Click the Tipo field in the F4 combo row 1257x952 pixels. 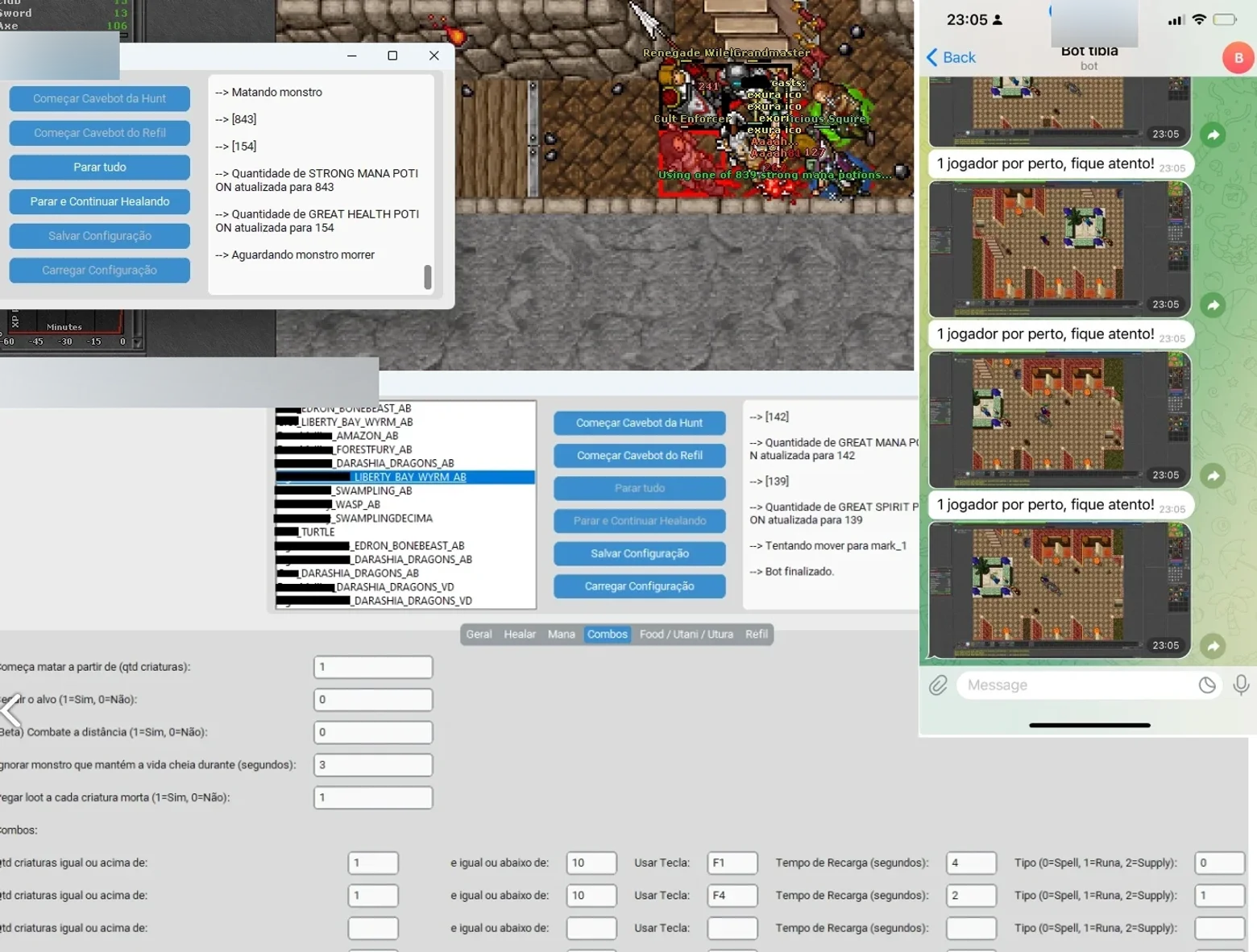click(x=1220, y=896)
